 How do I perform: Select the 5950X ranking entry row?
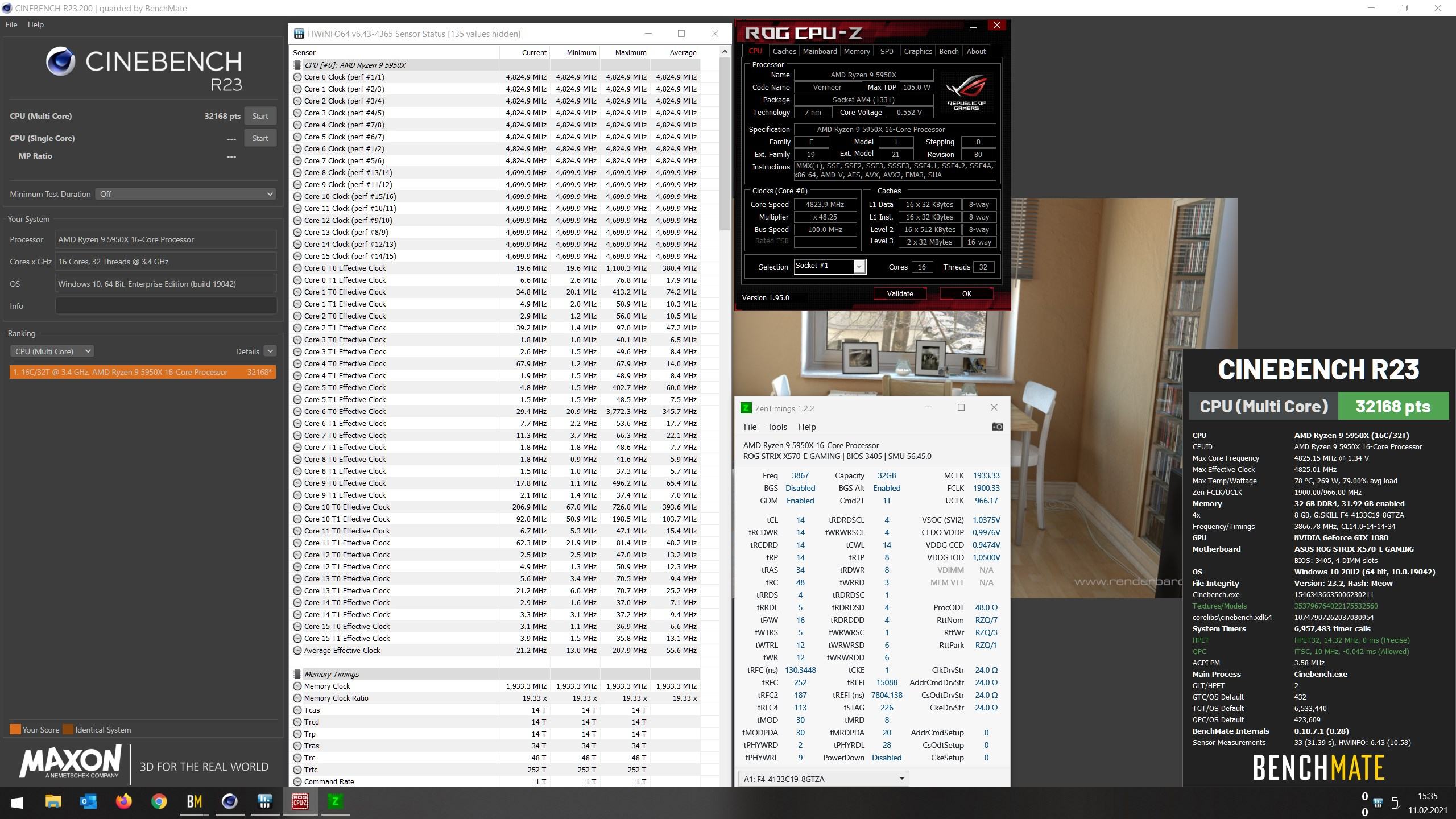143,372
